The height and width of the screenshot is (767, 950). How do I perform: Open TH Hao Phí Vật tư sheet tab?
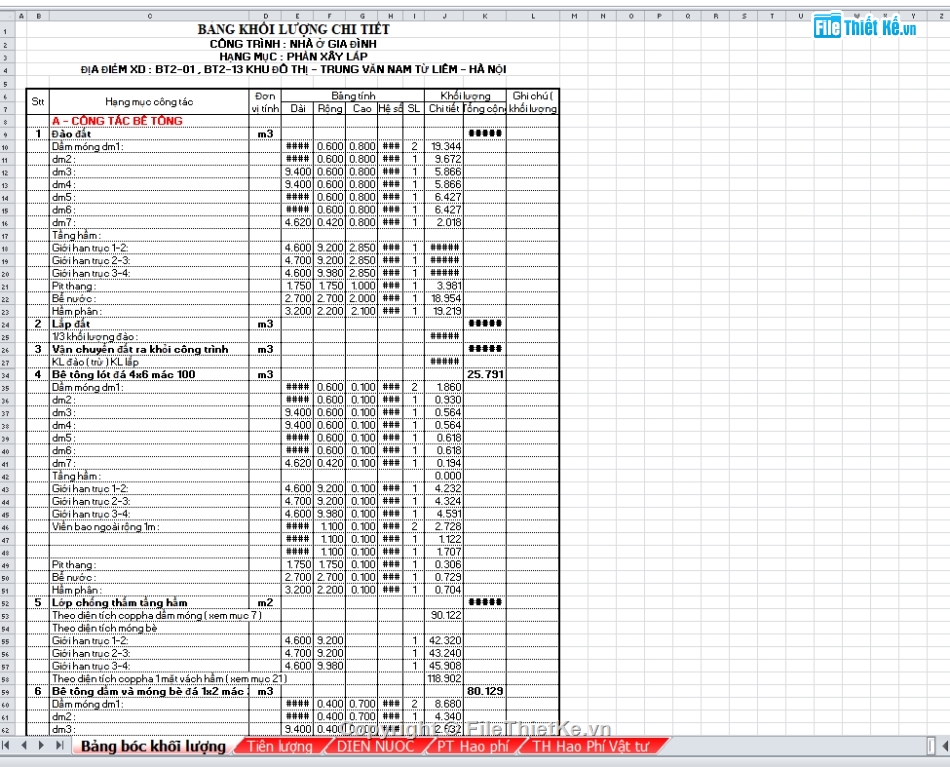pyautogui.click(x=591, y=746)
